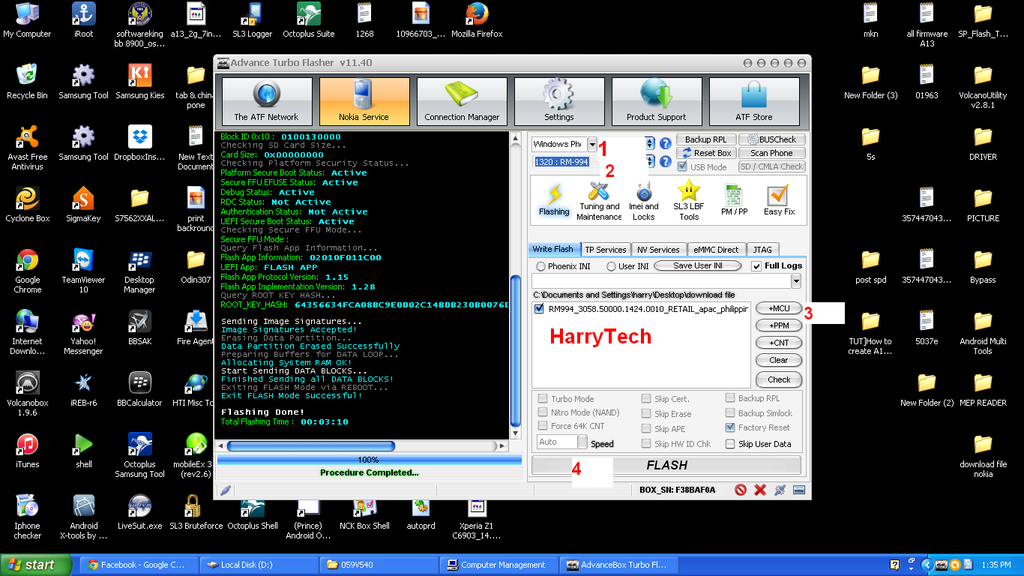Open Mozilla Firefox desktop icon
1024x576 pixels.
[x=477, y=21]
